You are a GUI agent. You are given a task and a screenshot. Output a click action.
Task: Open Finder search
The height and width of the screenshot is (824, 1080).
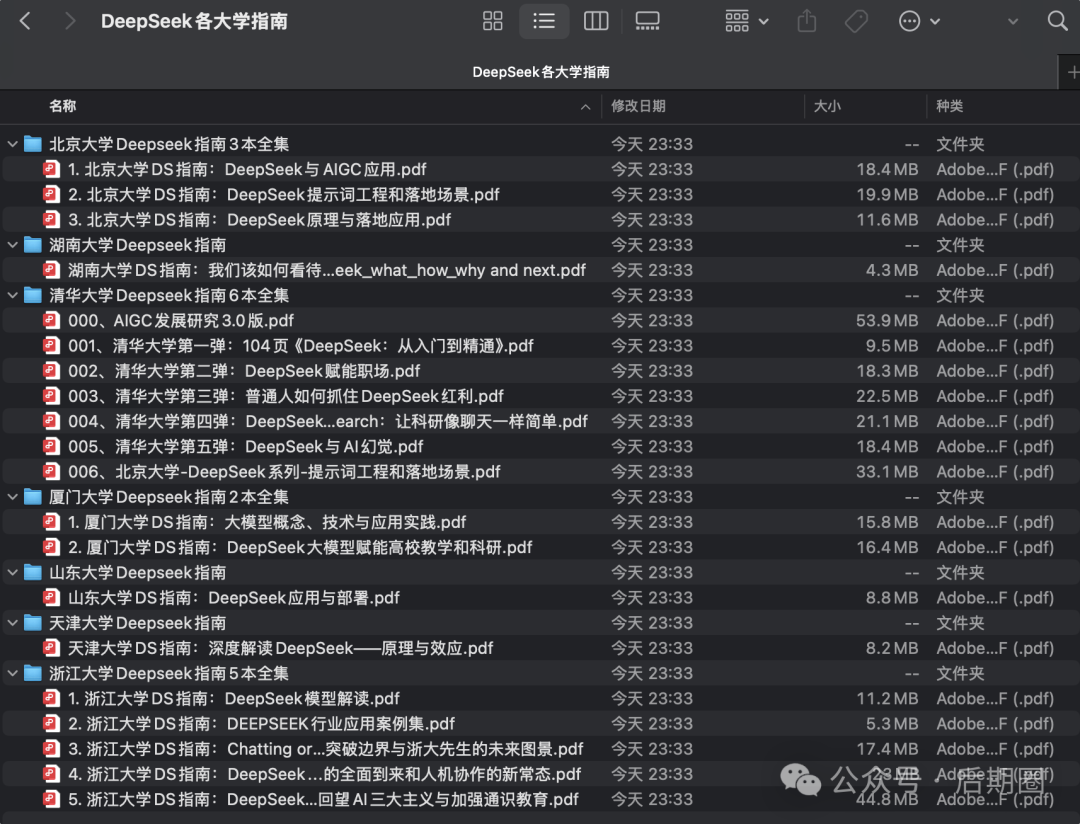(1058, 20)
